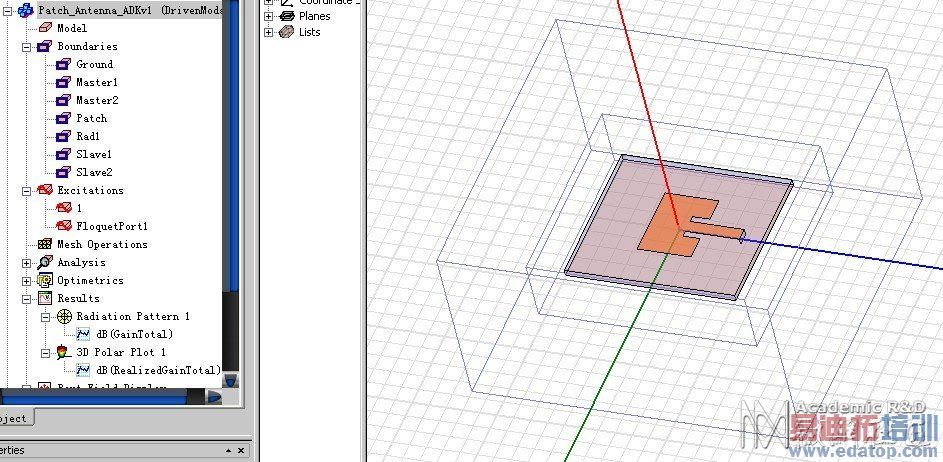The image size is (943, 462).
Task: Click the Analysis magnifier icon
Action: pos(45,262)
